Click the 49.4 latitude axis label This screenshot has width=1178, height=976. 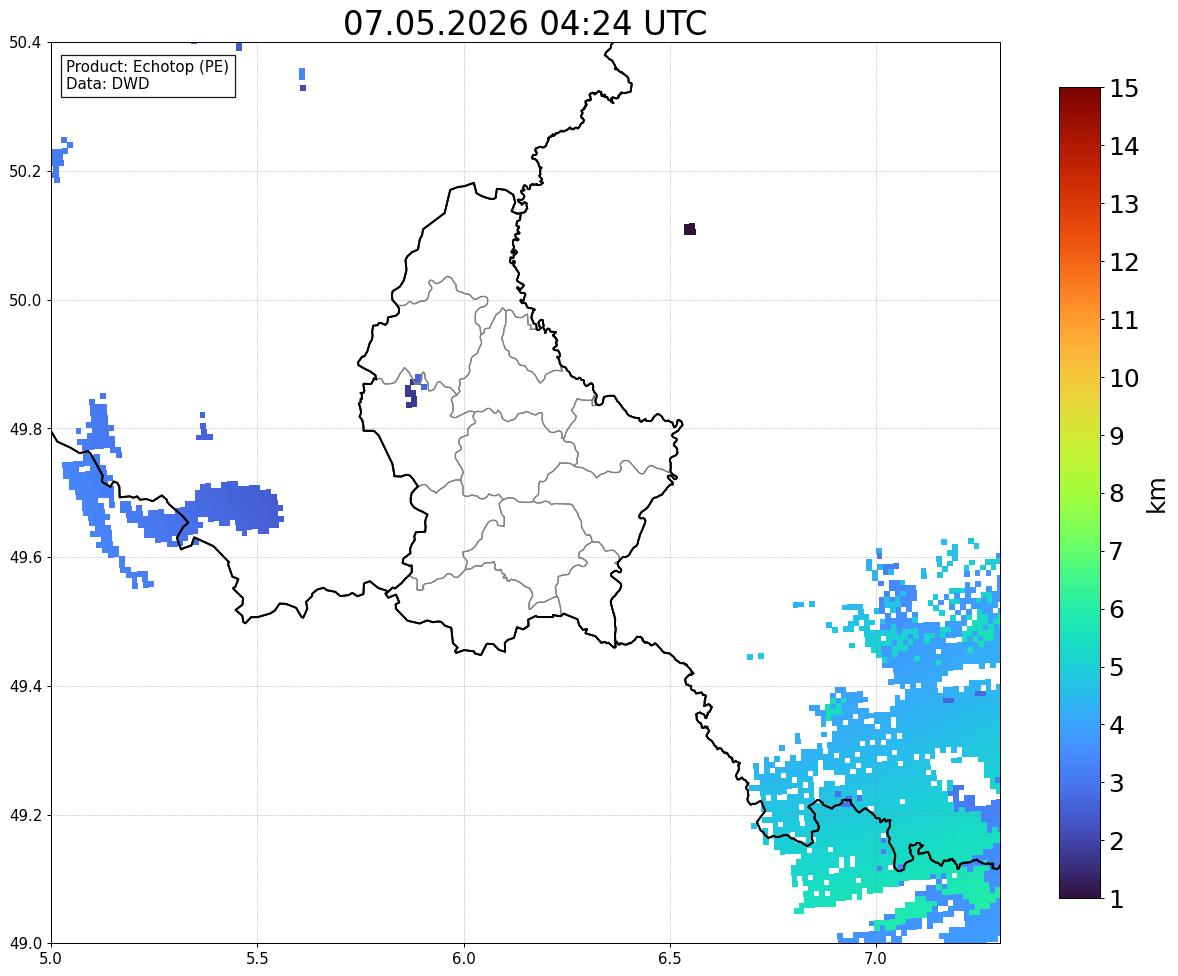click(24, 687)
